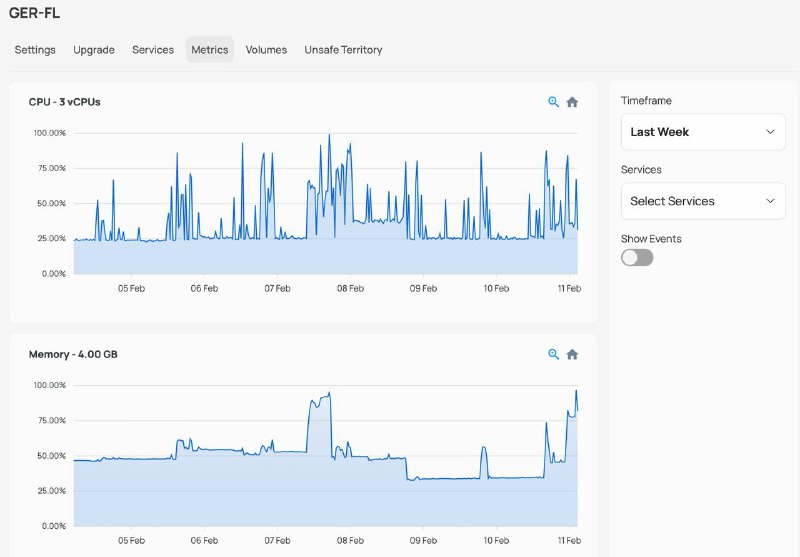This screenshot has height=557, width=800.
Task: Switch to the Settings tab
Action: (x=35, y=50)
